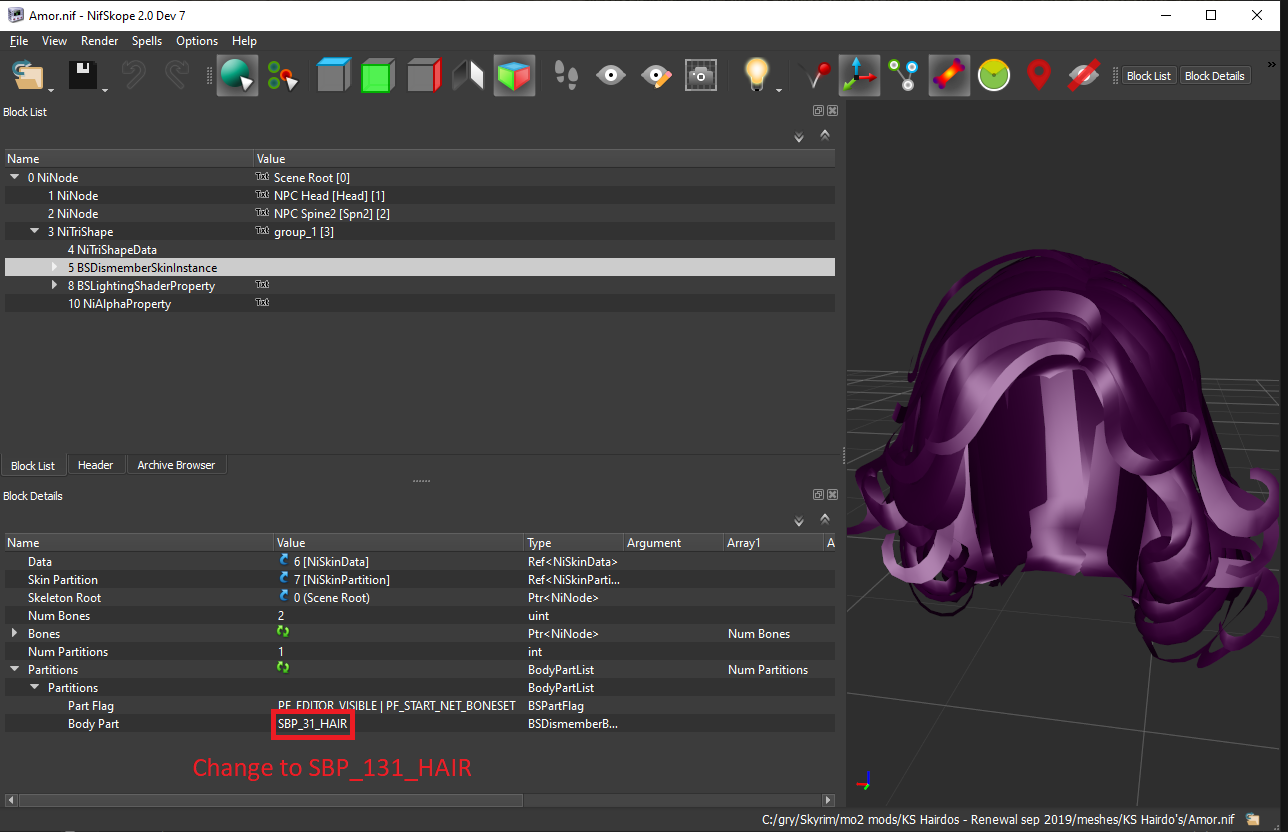
Task: Select the Block List tab
Action: point(33,466)
